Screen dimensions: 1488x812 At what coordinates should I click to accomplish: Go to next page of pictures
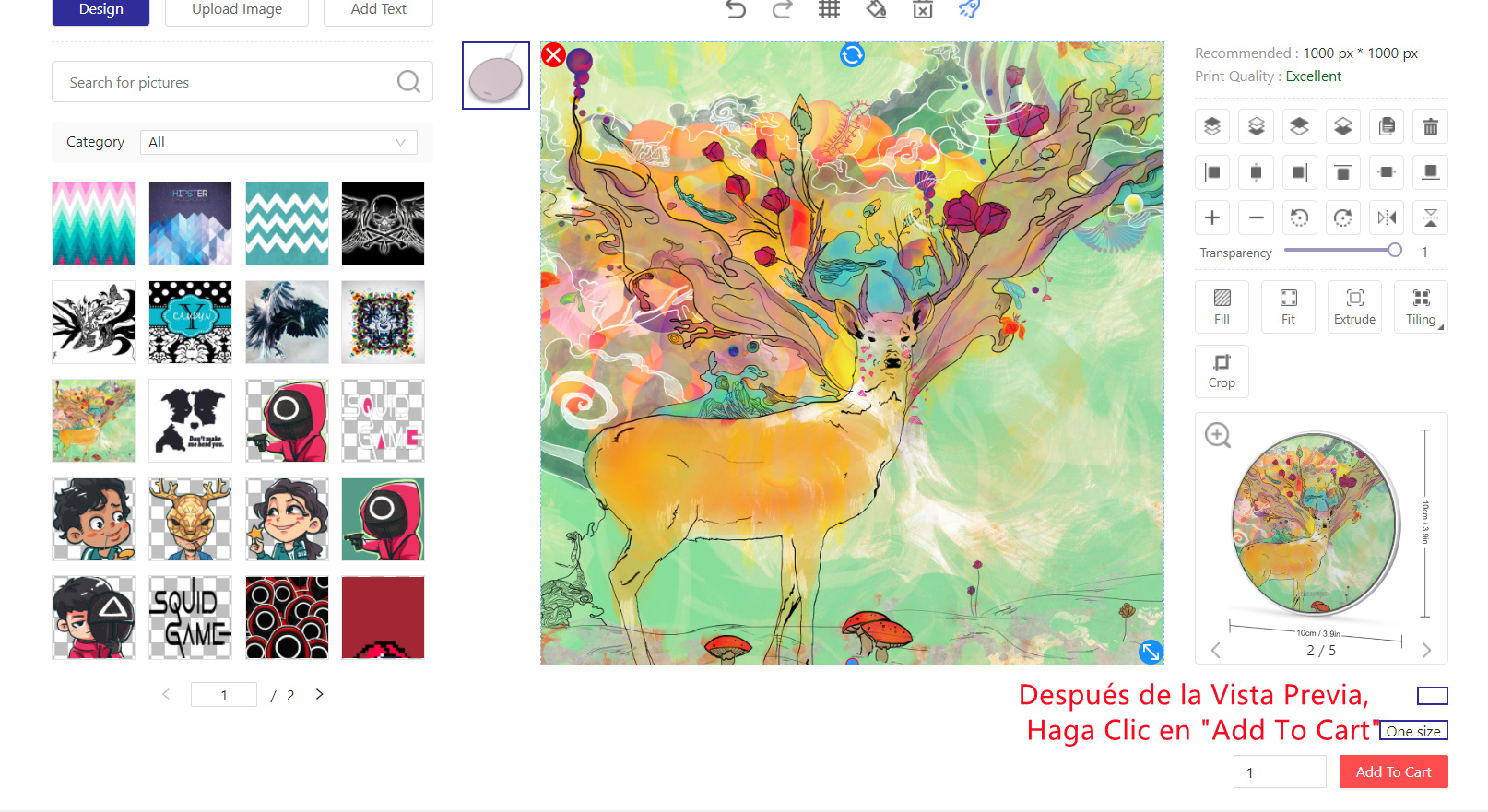tap(320, 695)
